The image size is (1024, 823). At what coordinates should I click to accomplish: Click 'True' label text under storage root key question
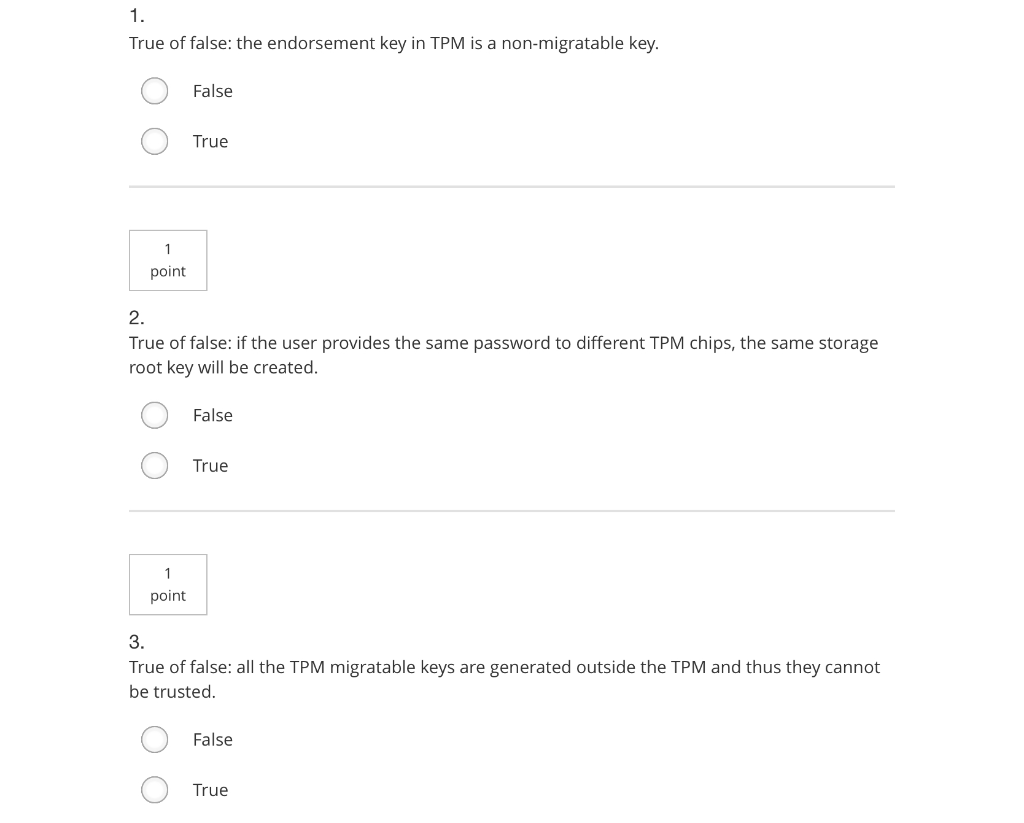pos(210,465)
